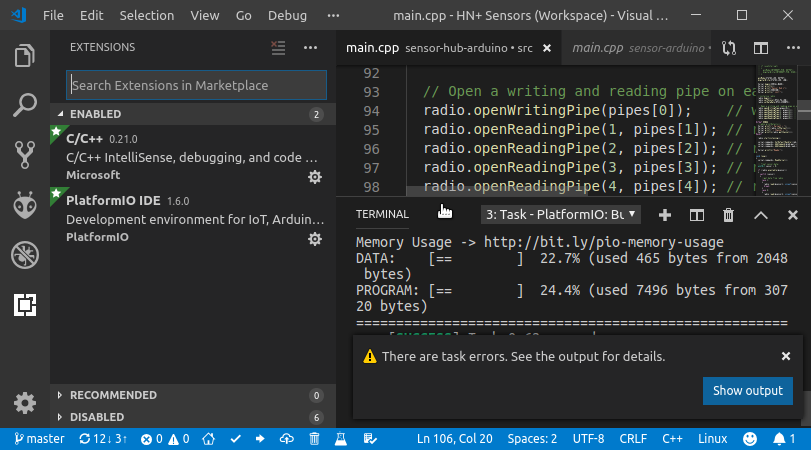This screenshot has width=811, height=450.
Task: Open the Manage gear in activity bar
Action: (24, 403)
